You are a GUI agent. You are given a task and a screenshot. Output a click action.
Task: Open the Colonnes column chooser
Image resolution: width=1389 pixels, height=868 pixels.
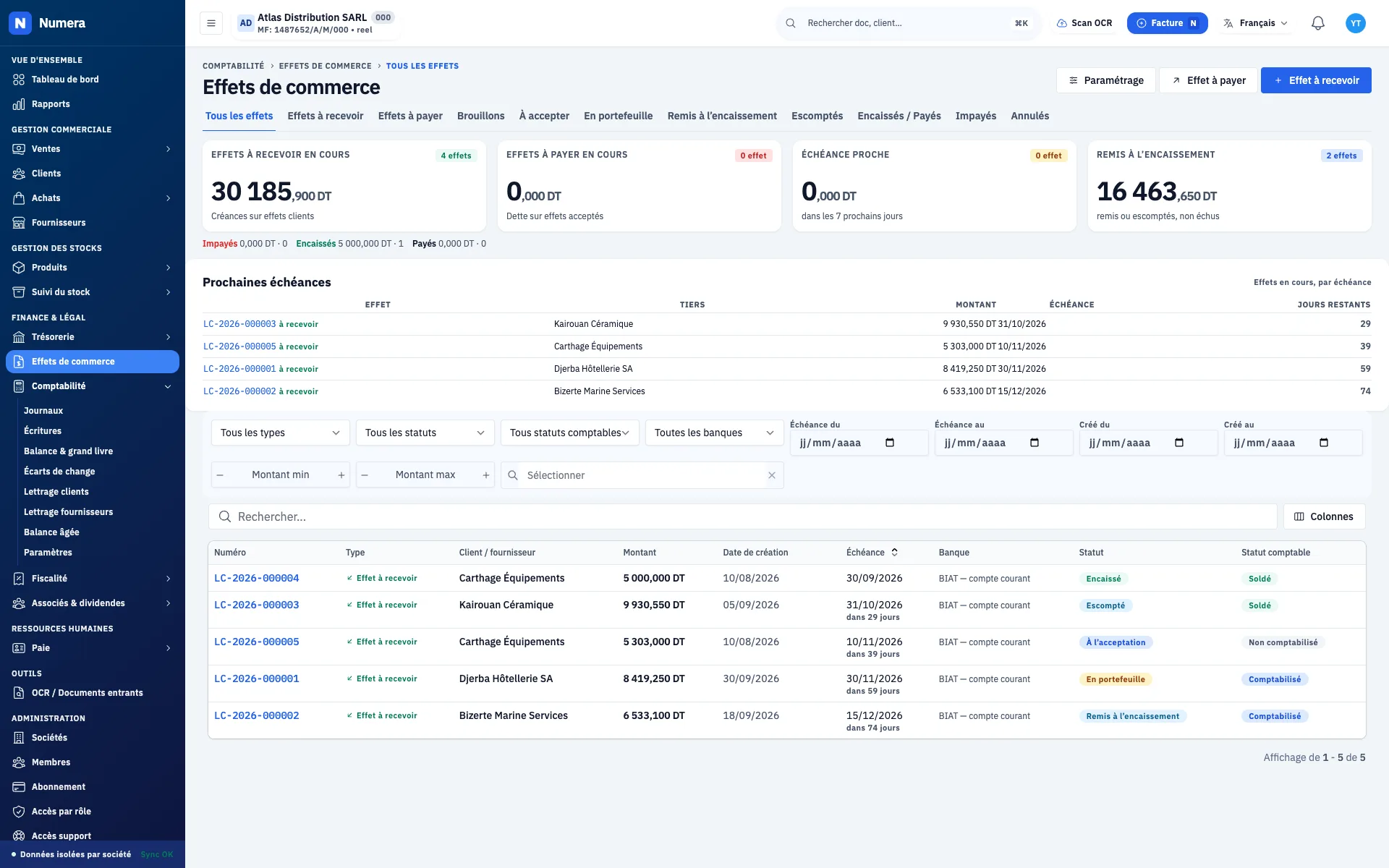coord(1324,516)
